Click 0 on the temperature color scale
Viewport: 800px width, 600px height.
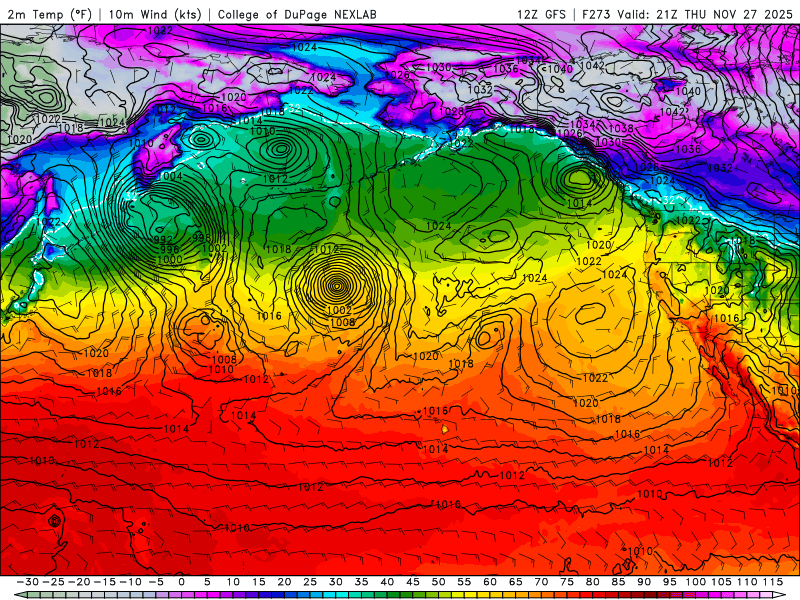click(x=182, y=582)
